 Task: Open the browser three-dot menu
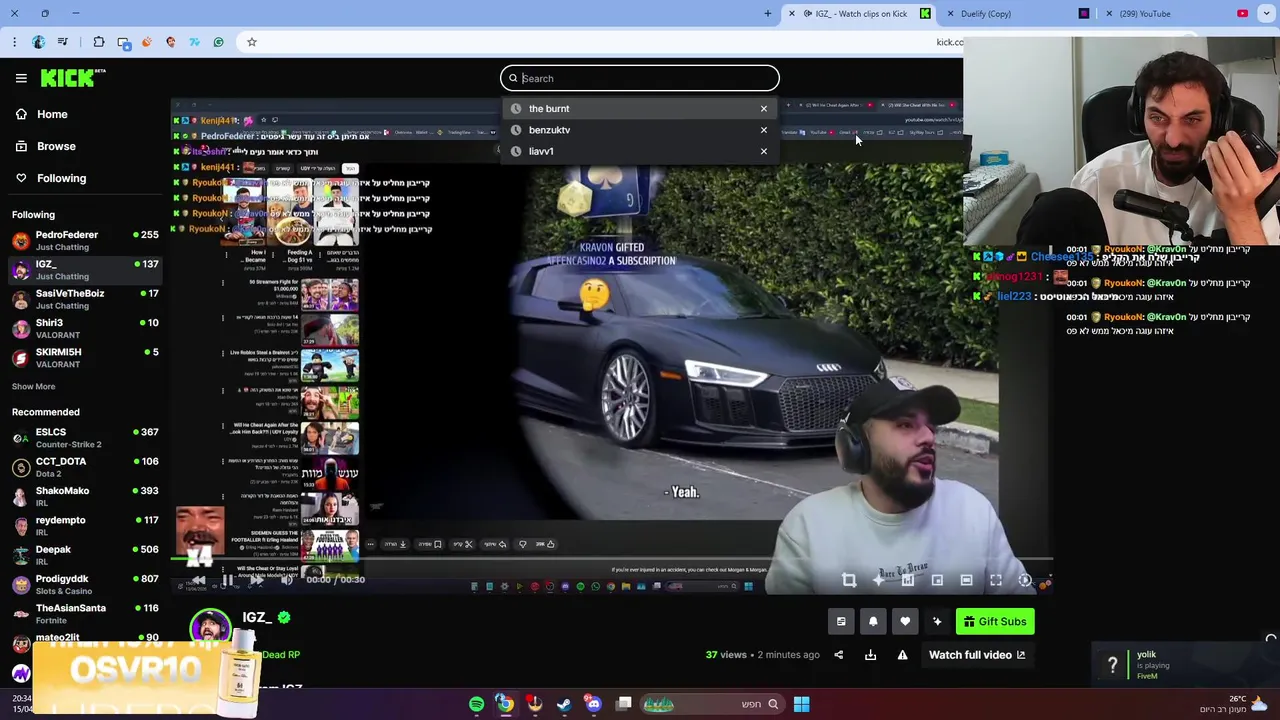[x=14, y=42]
